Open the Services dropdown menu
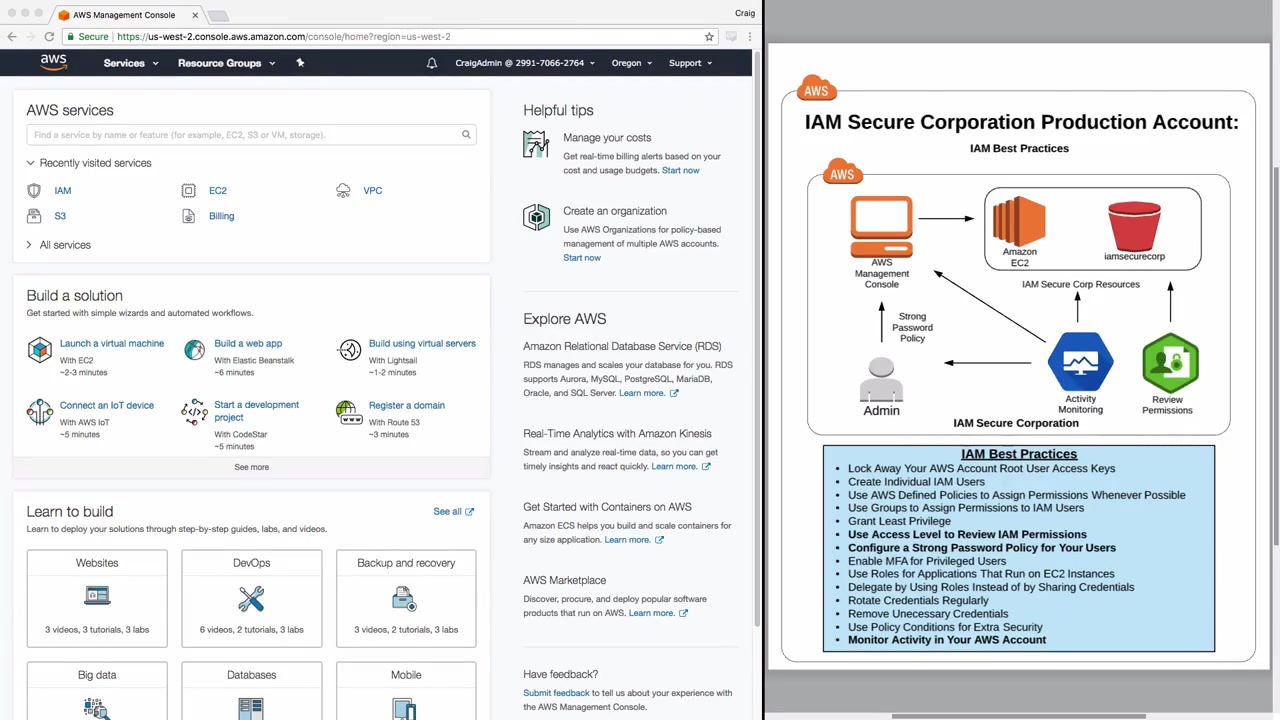The height and width of the screenshot is (720, 1280). tap(131, 63)
